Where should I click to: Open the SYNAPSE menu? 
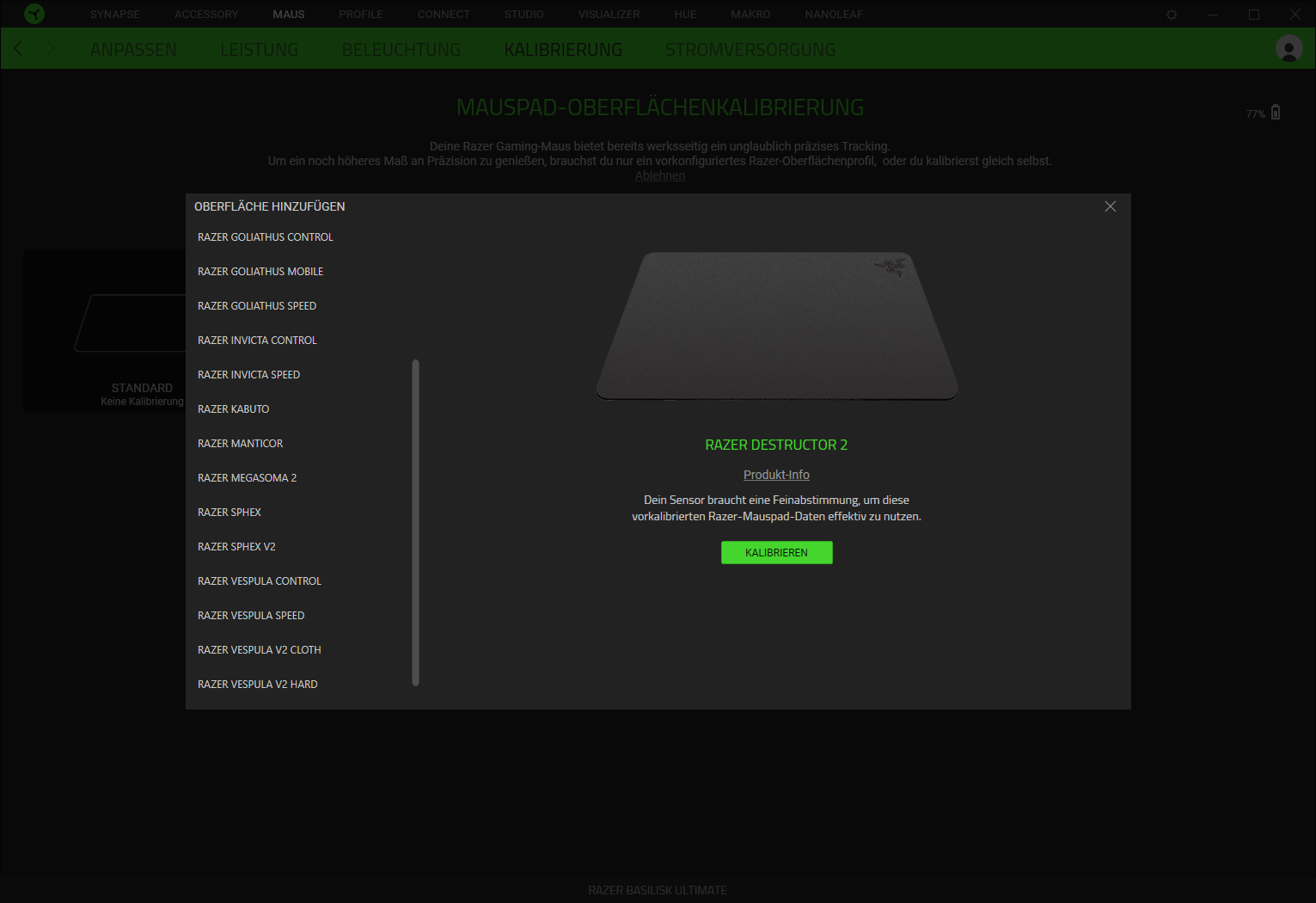coord(115,15)
